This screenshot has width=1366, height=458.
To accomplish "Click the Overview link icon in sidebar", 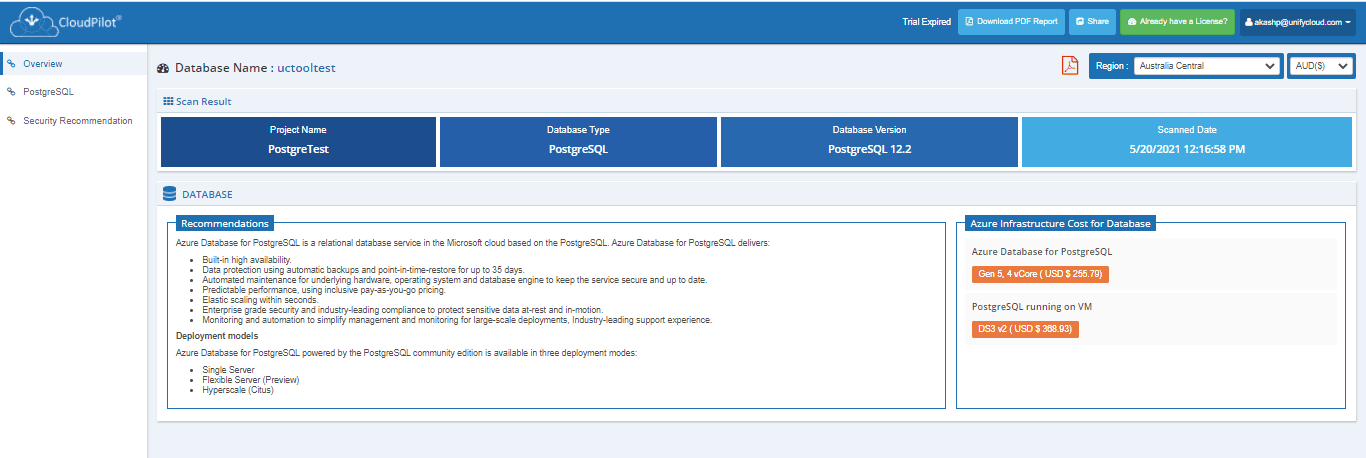I will 11,63.
